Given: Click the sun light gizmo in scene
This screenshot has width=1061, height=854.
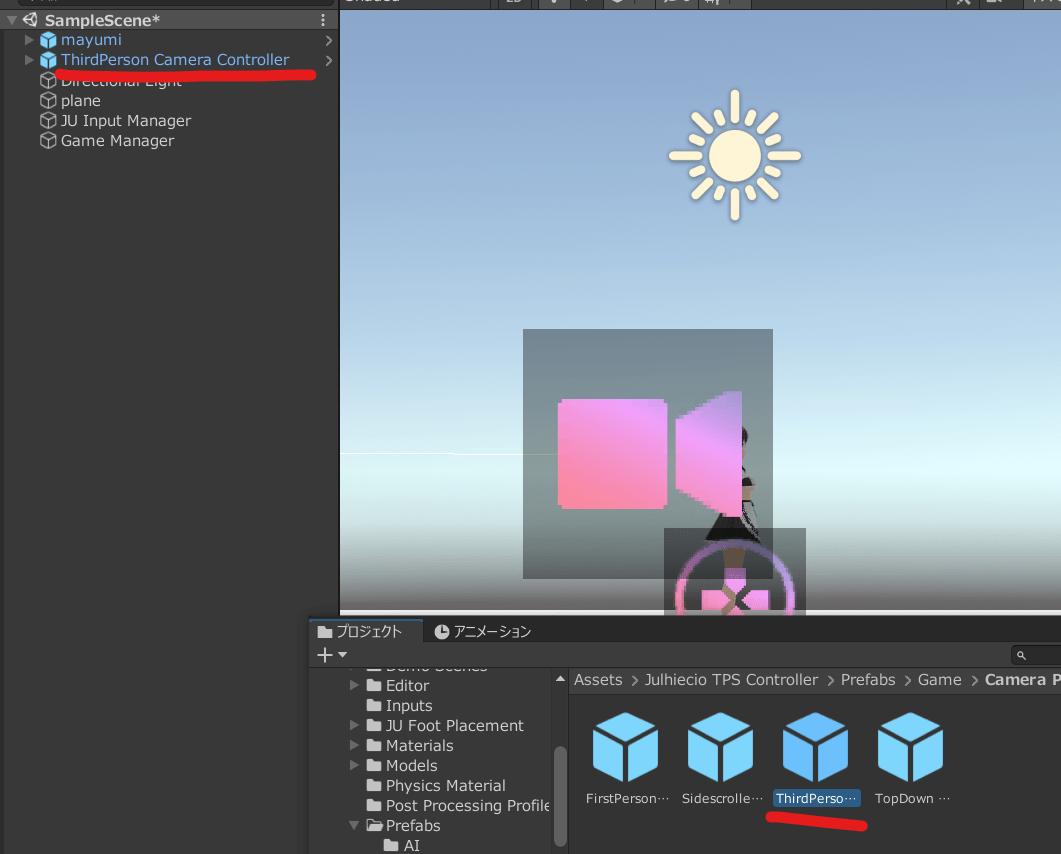Looking at the screenshot, I should pyautogui.click(x=735, y=155).
